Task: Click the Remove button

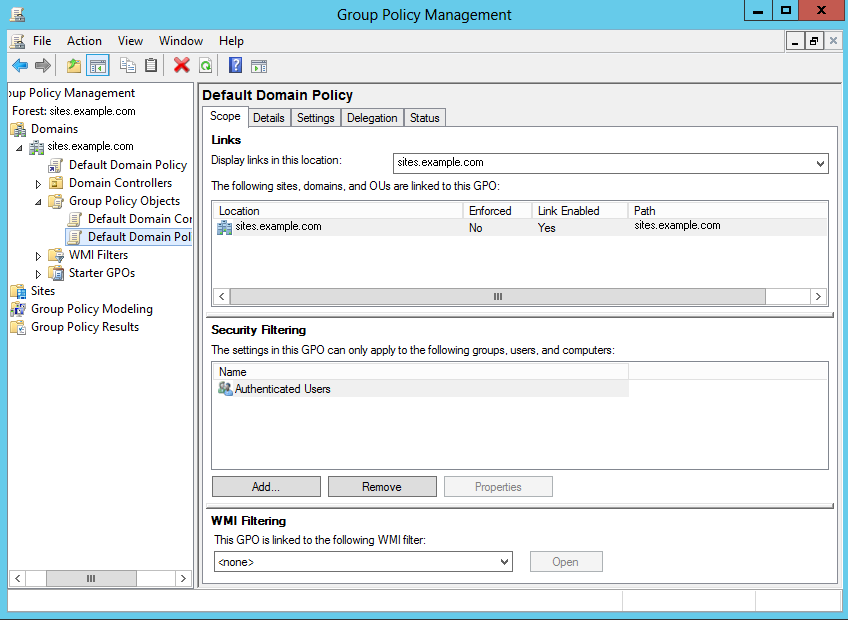Action: (x=382, y=486)
